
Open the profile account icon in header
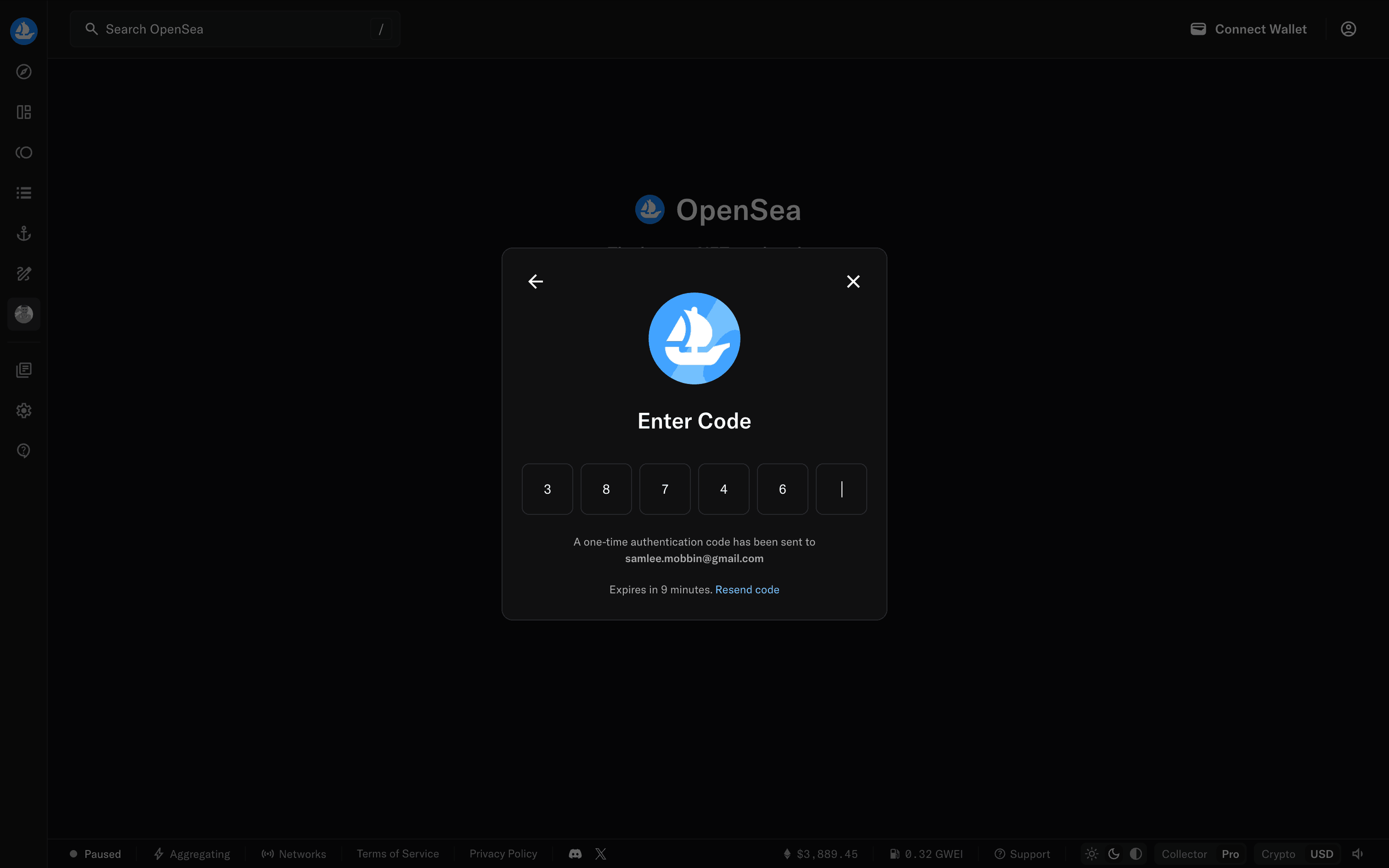coord(1348,29)
